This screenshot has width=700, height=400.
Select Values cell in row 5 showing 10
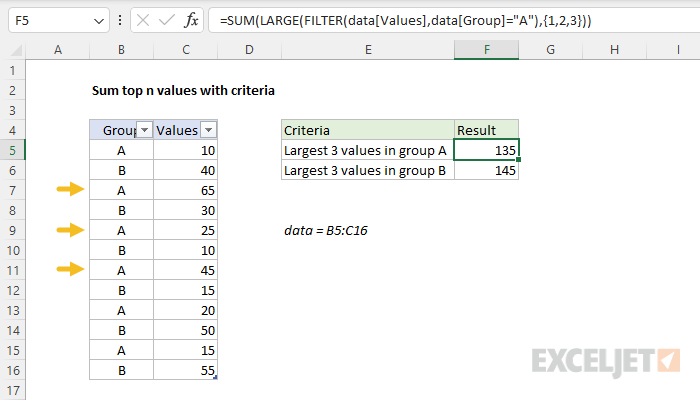[186, 150]
